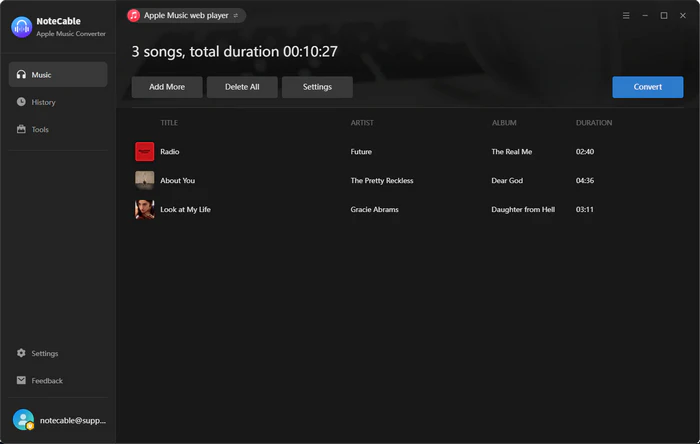Click the Apple Music red note icon
Screen dimensions: 700x444
coord(133,16)
